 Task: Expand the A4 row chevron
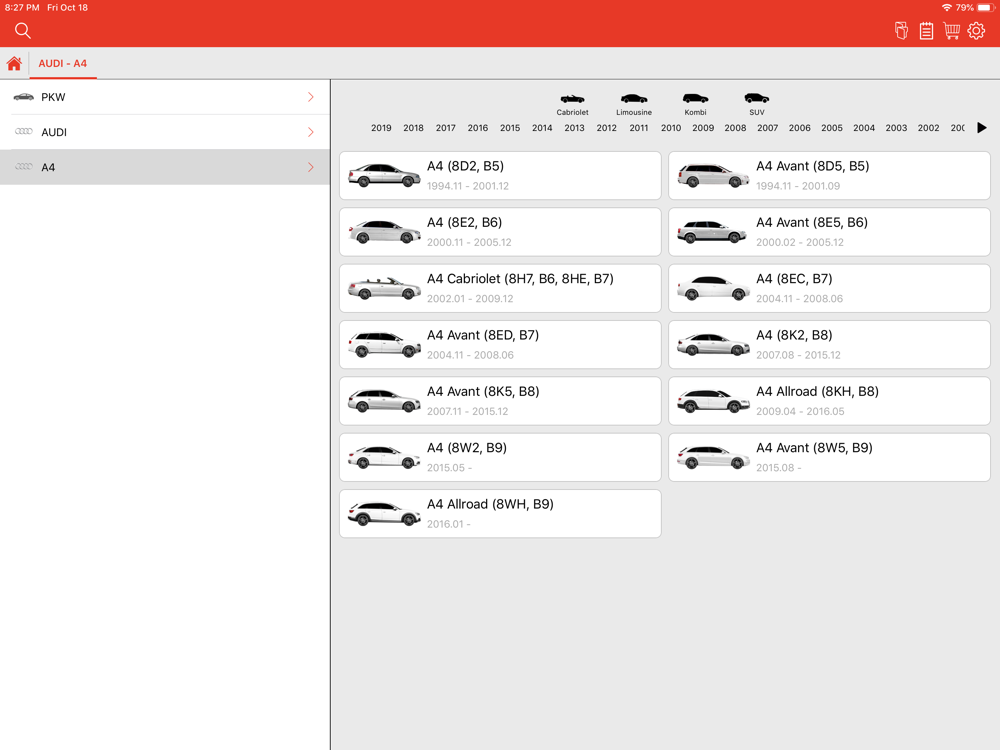pos(311,167)
